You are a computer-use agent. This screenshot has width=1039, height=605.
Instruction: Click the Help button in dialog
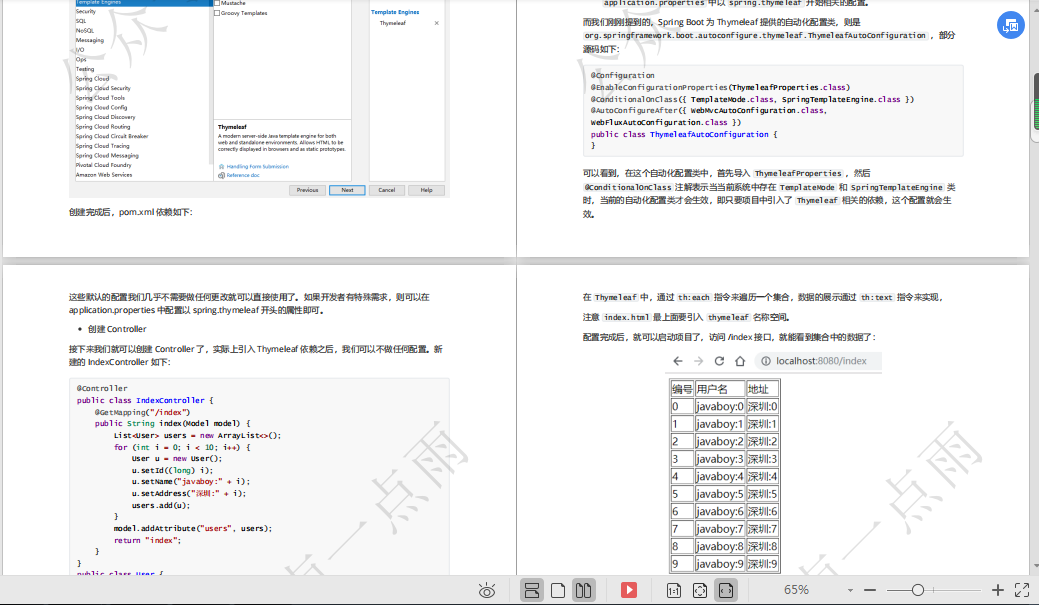coord(426,190)
